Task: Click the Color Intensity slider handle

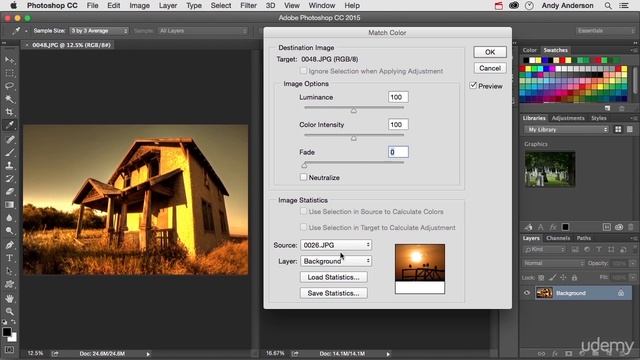Action: pyautogui.click(x=354, y=138)
